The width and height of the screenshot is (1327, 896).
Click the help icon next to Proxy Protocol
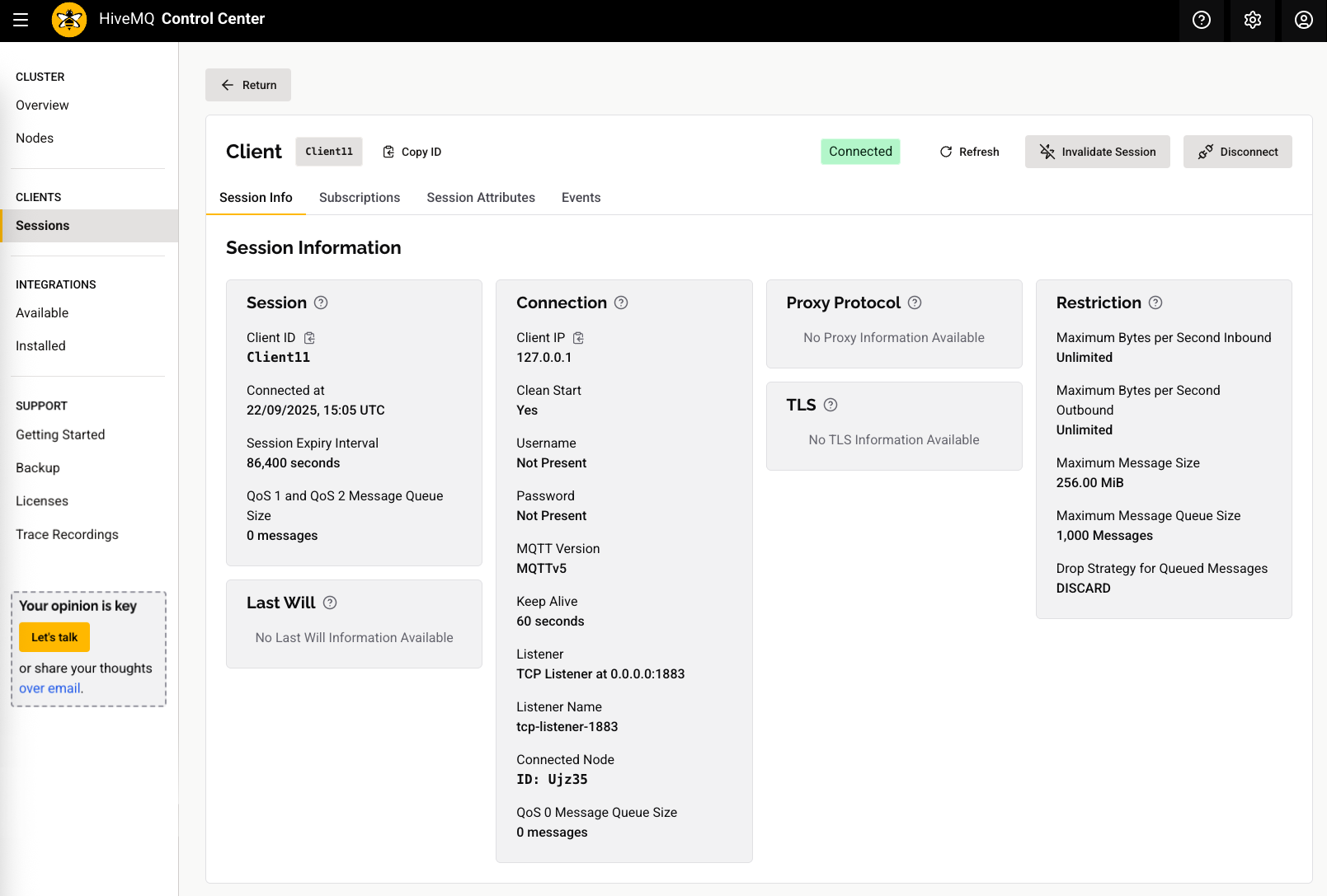coord(915,303)
